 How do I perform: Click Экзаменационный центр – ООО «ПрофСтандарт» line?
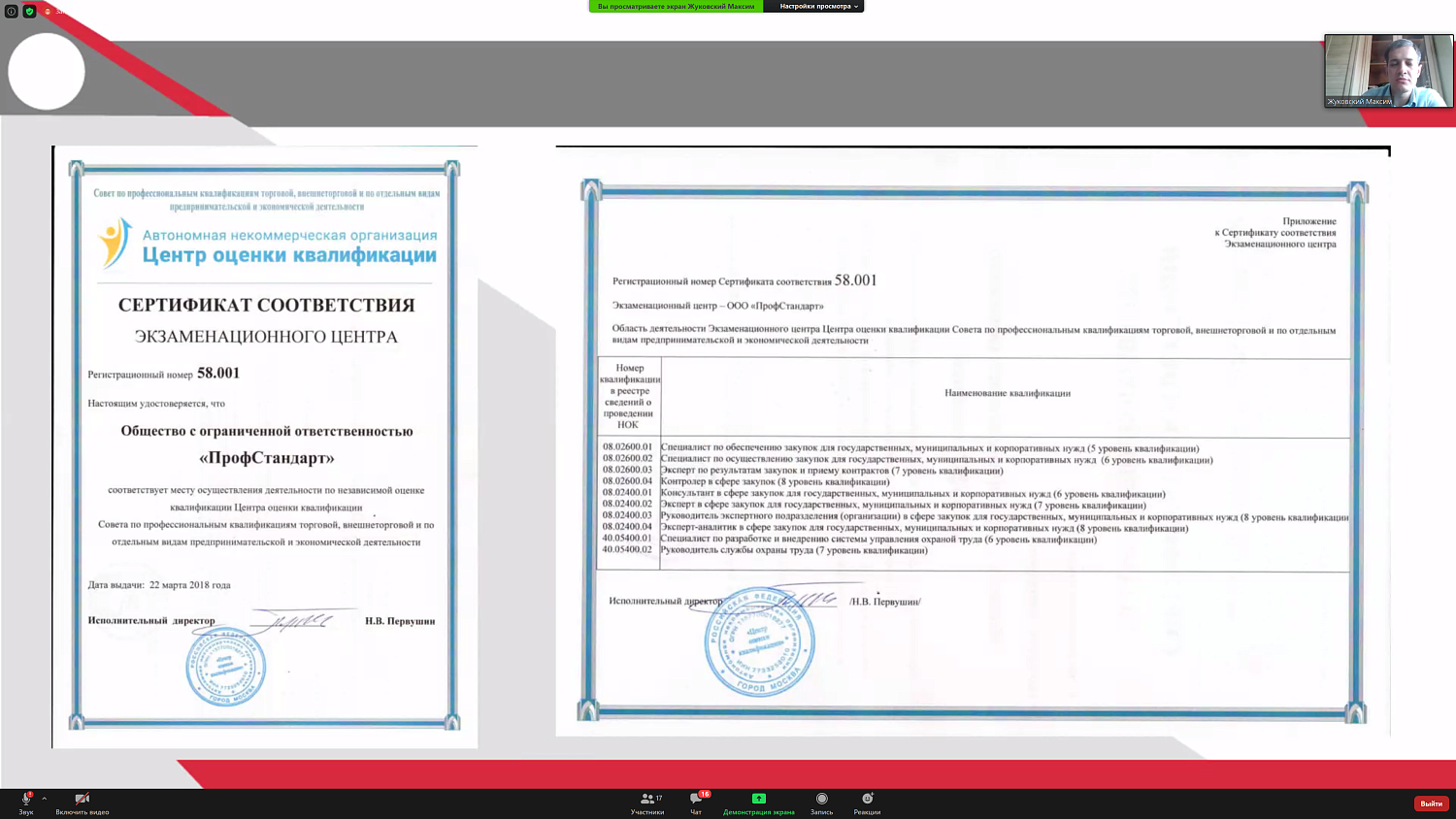[x=718, y=306]
